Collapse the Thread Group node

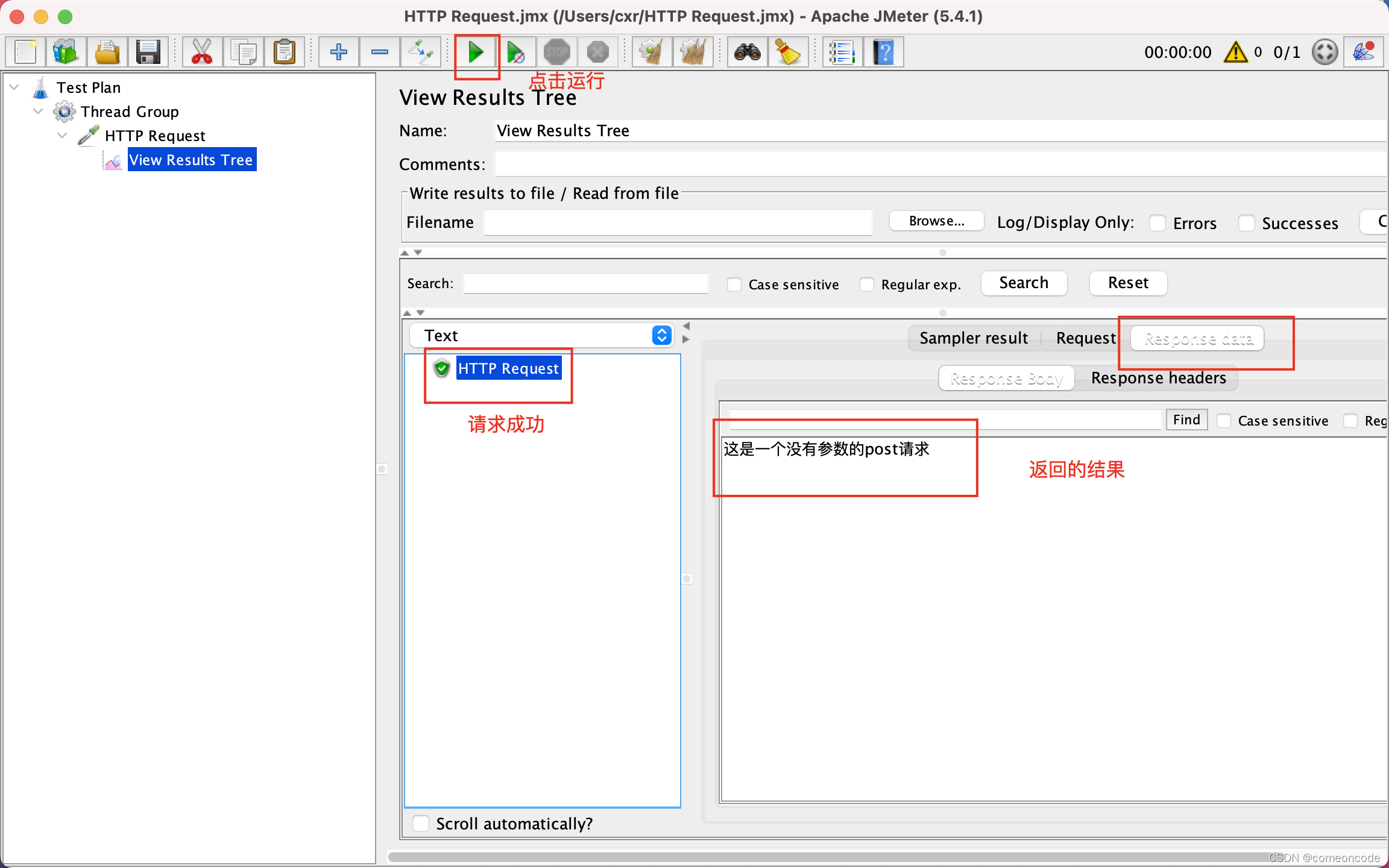[38, 112]
